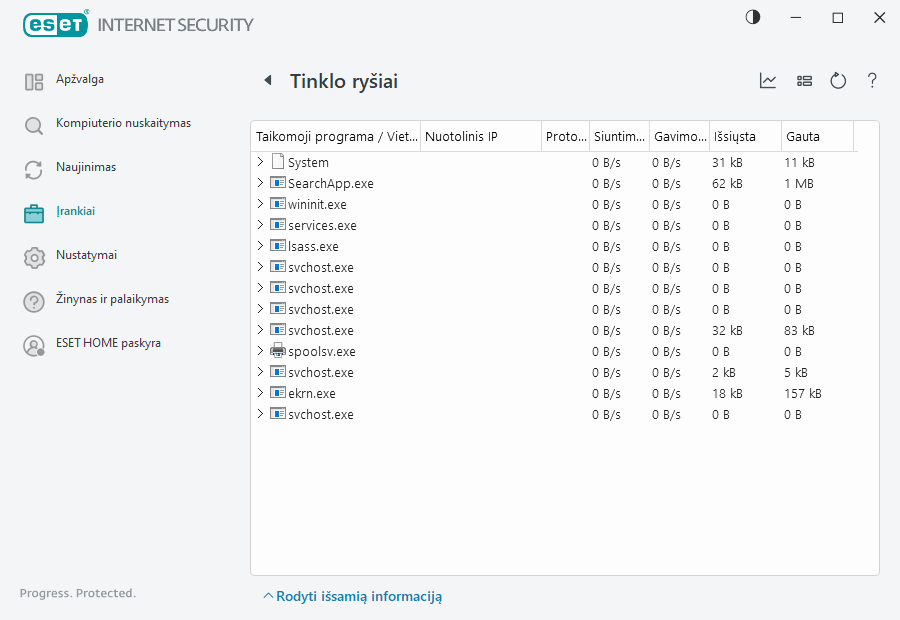Click the refresh connections icon
The height and width of the screenshot is (620, 900).
tap(838, 81)
